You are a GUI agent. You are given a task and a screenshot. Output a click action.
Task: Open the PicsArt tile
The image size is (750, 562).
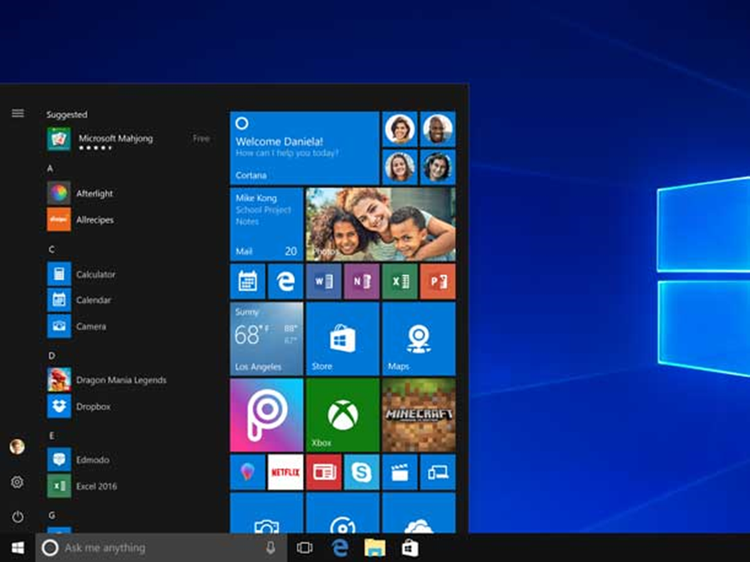266,414
